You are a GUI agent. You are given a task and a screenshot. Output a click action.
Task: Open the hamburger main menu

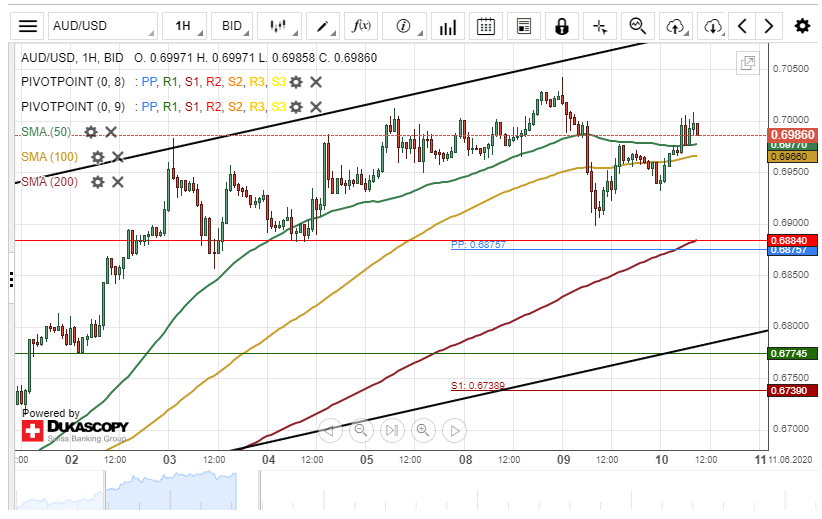[28, 26]
